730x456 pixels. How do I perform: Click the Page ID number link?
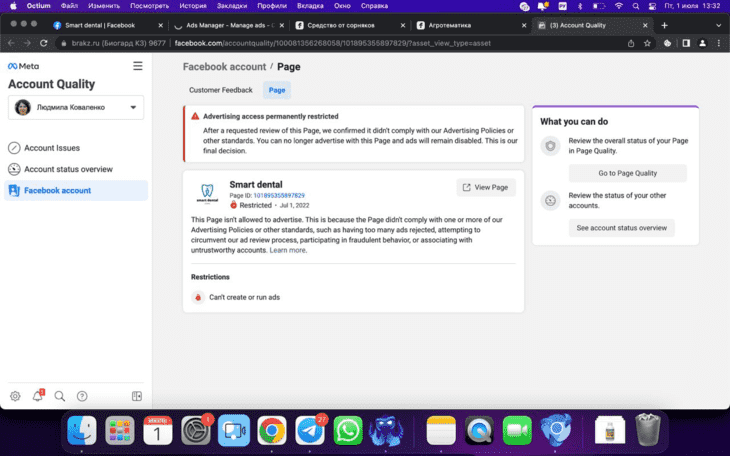tap(279, 196)
